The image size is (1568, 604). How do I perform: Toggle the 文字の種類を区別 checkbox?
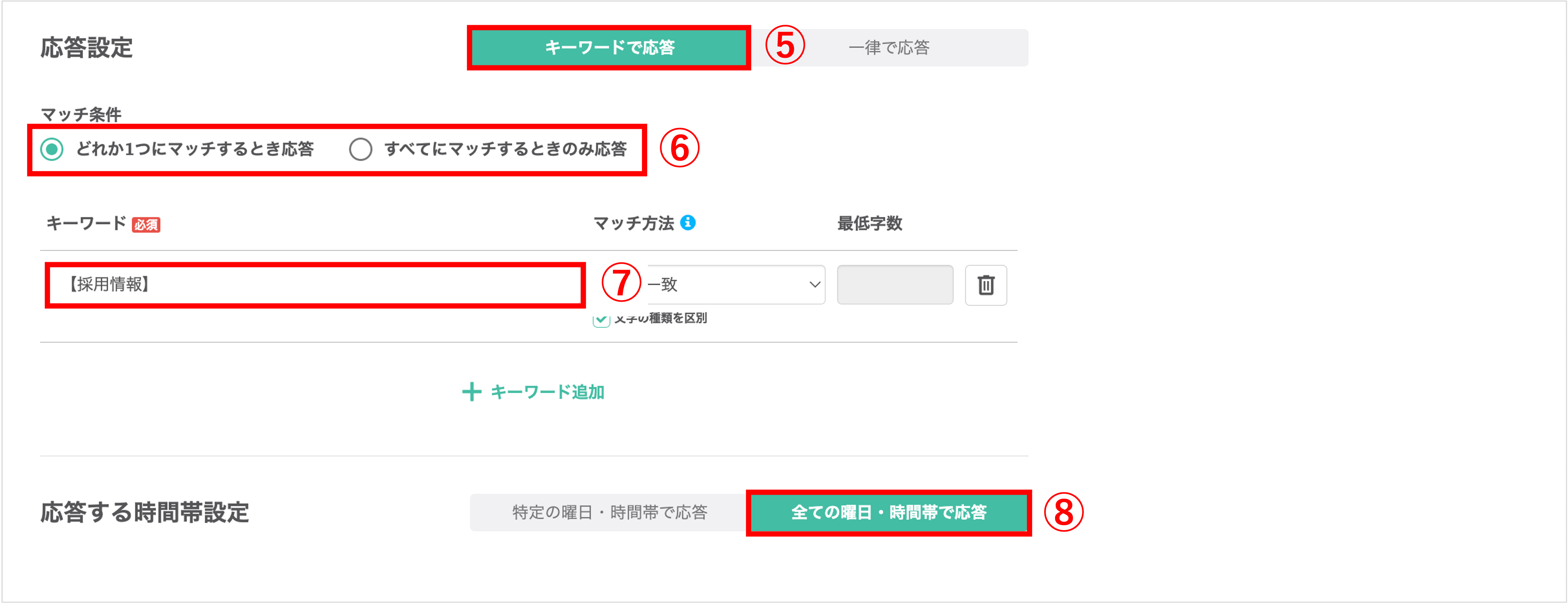pyautogui.click(x=601, y=319)
